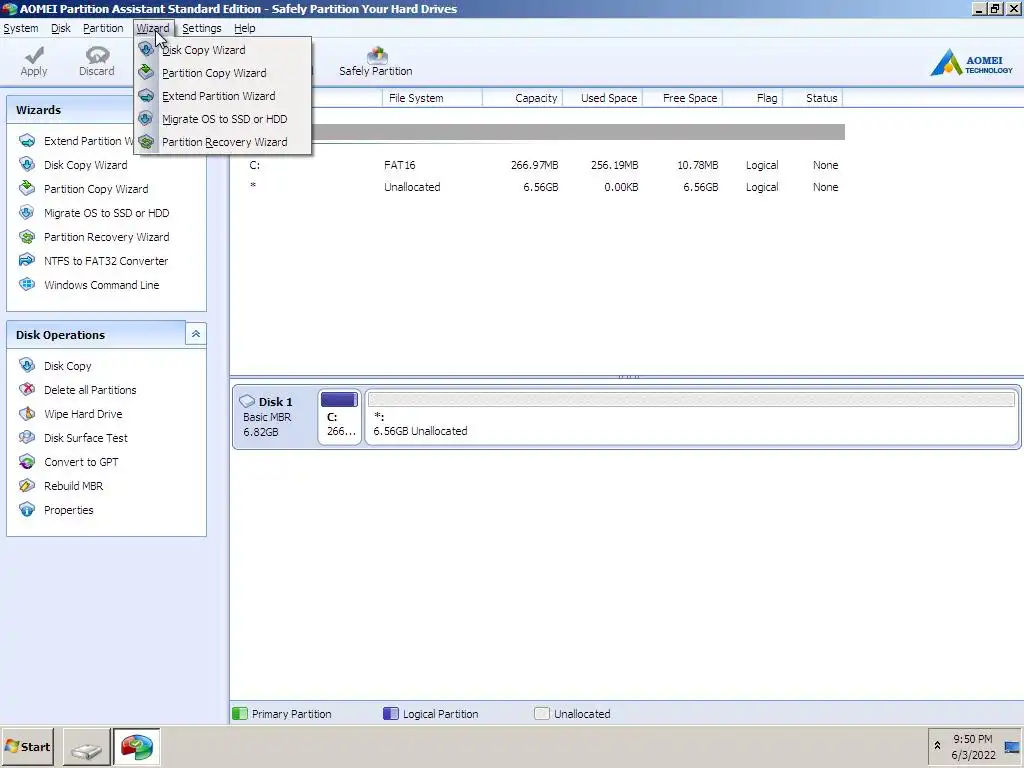Click Partition Copy Wizard icon in dropdown menu
This screenshot has height=768, width=1024.
pos(146,72)
